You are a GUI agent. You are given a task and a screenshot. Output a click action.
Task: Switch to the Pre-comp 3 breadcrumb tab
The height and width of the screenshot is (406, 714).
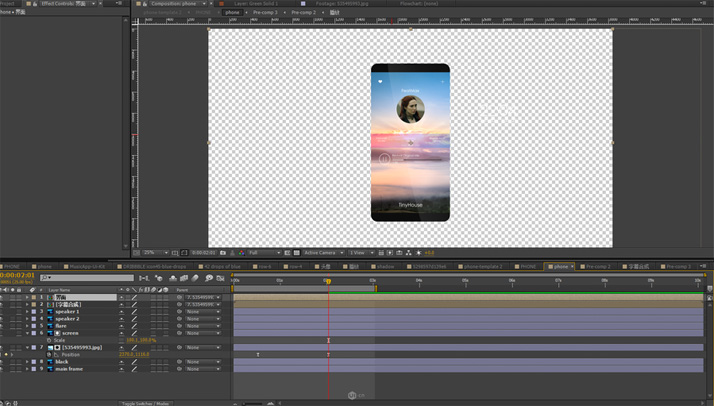265,13
